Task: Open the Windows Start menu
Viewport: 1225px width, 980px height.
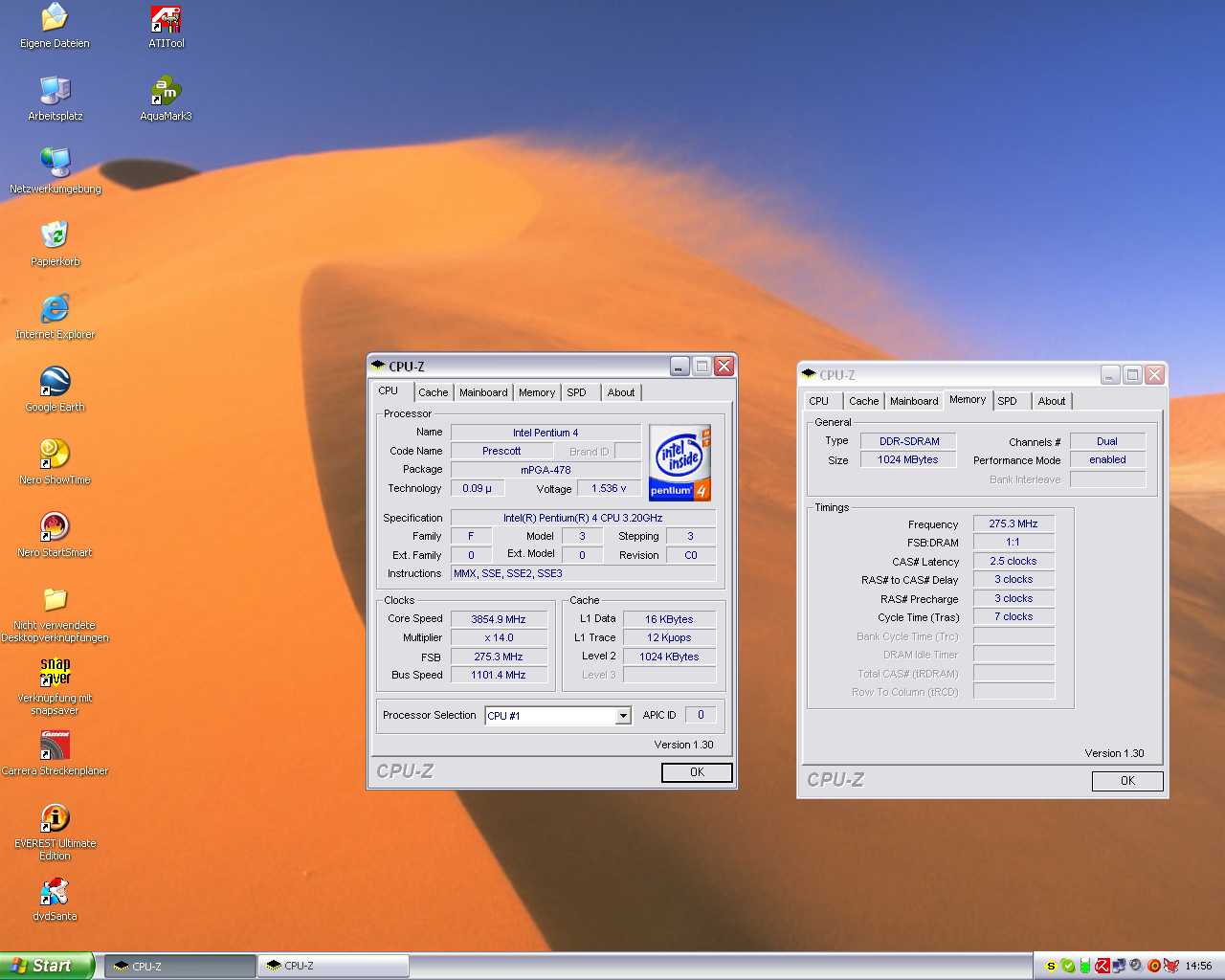Action: (47, 966)
